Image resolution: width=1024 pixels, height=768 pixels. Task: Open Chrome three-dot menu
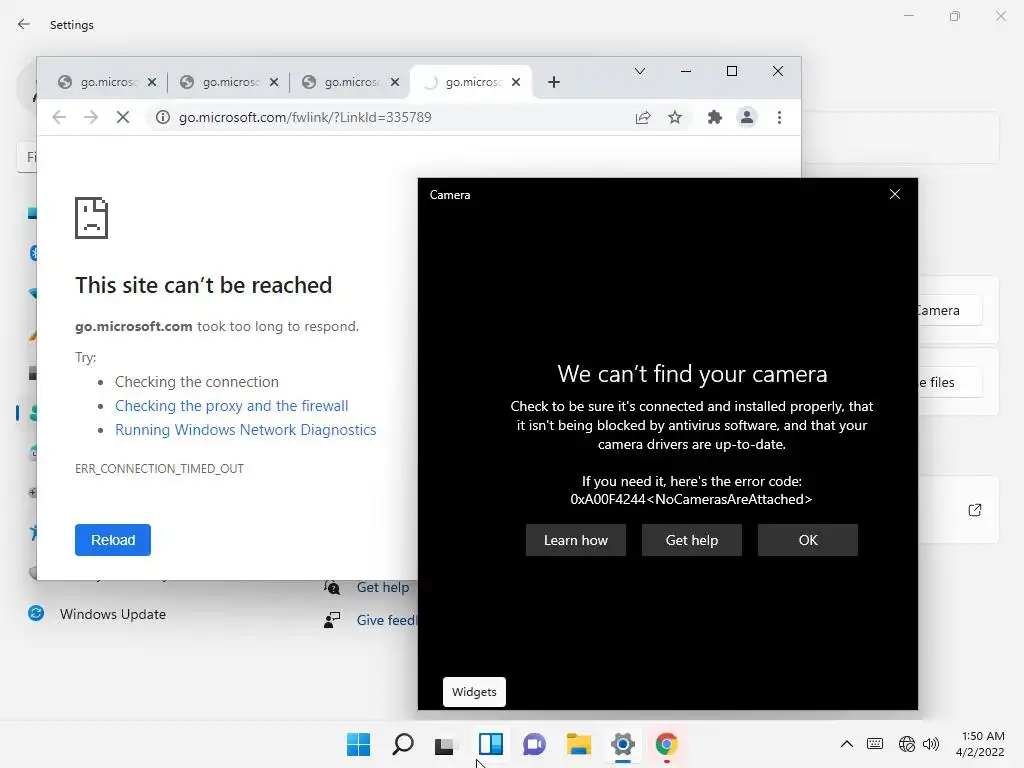coord(779,118)
